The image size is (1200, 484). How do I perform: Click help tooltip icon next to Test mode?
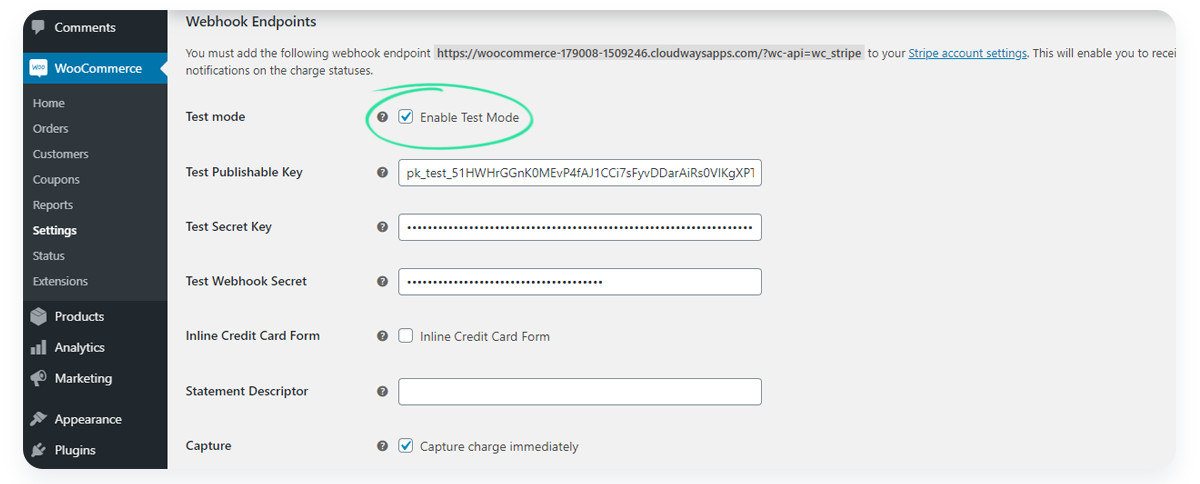click(382, 117)
